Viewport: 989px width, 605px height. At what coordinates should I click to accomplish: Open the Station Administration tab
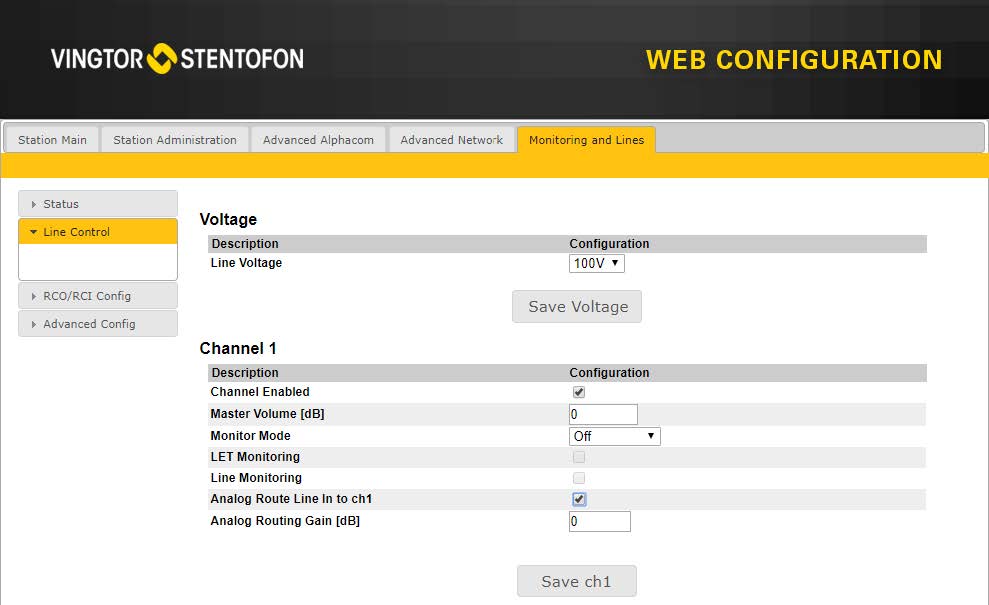(x=175, y=140)
